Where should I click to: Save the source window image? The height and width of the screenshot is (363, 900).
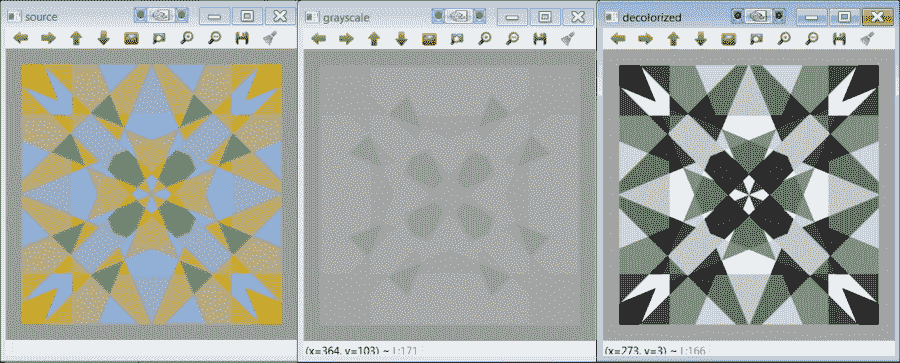click(x=242, y=38)
